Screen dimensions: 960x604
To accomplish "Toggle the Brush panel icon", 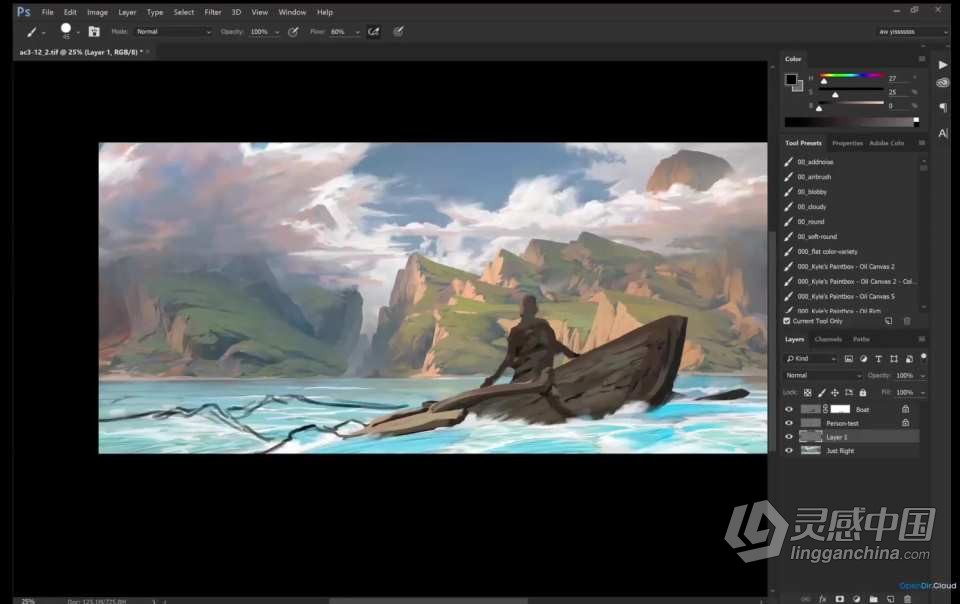I will click(94, 32).
